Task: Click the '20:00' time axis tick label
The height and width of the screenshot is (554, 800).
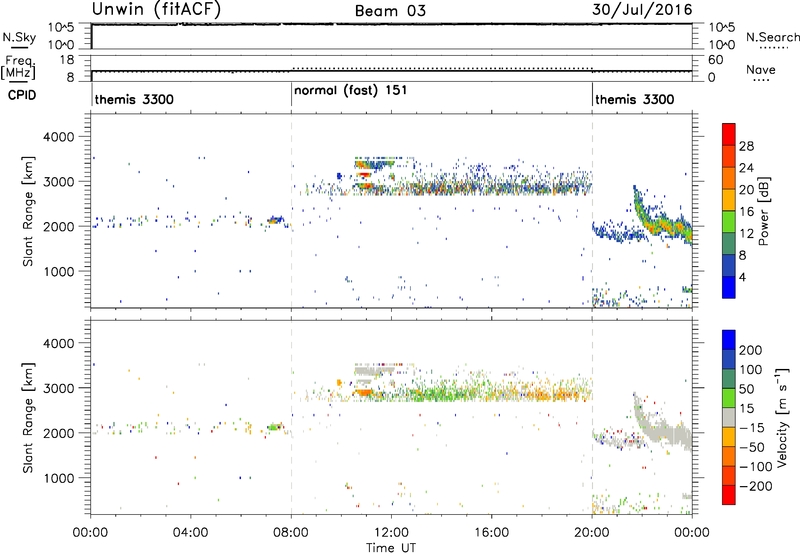Action: [x=592, y=533]
